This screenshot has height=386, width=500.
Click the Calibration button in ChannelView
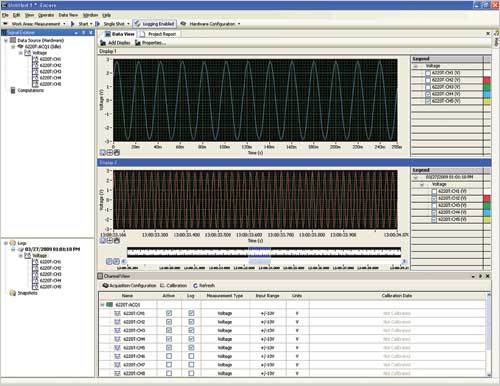click(173, 286)
